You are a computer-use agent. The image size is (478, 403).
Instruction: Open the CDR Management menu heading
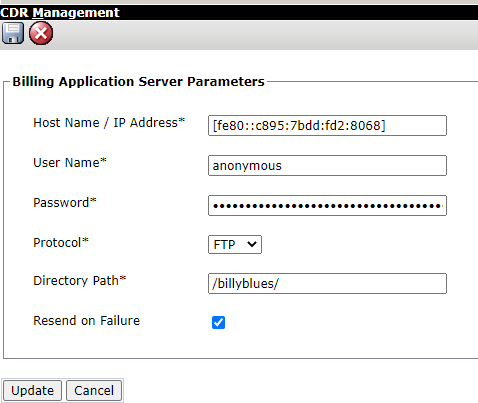click(60, 13)
